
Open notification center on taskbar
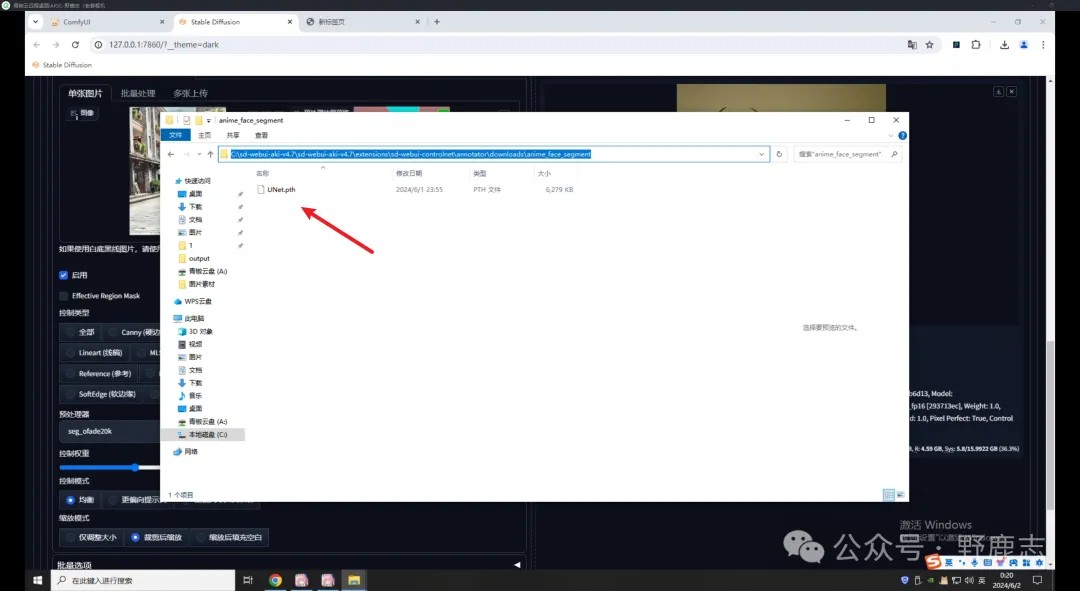[1038, 580]
